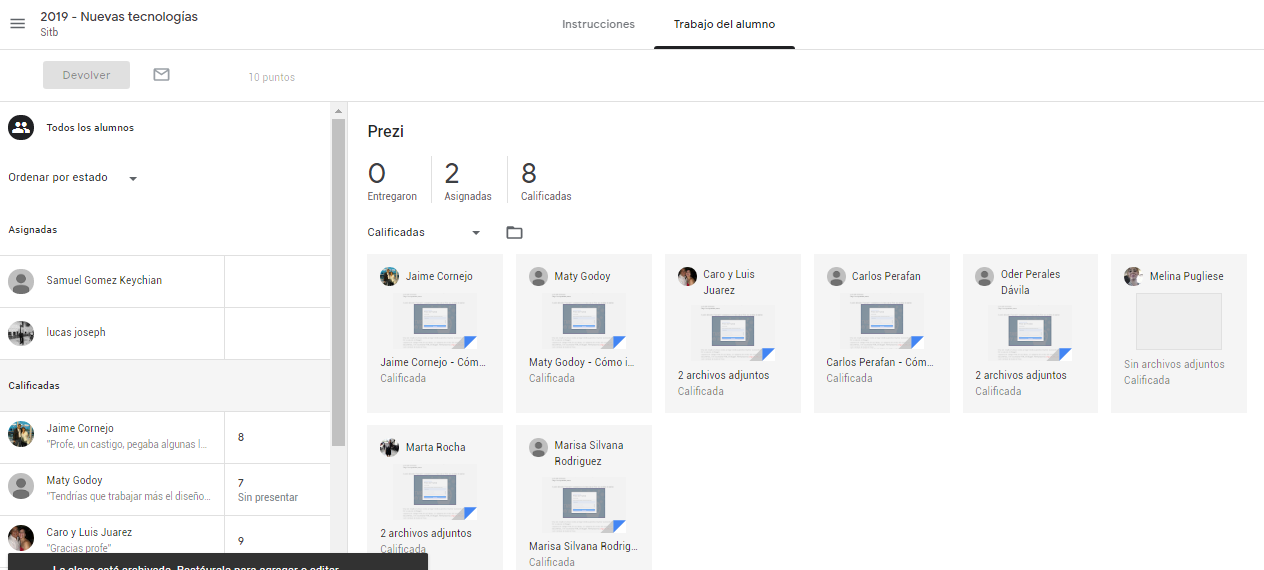1264x570 pixels.
Task: Open Marisa Silvana Rodriguez's document thumbnail
Action: tap(583, 506)
